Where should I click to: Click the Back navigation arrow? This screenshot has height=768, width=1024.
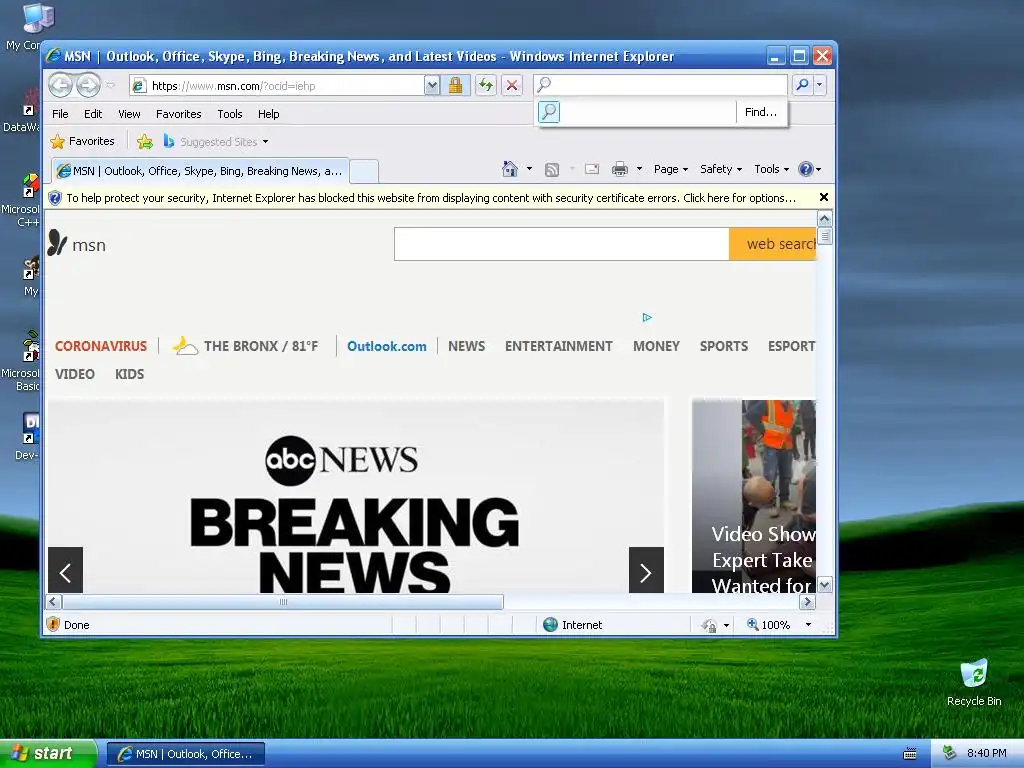(x=61, y=85)
